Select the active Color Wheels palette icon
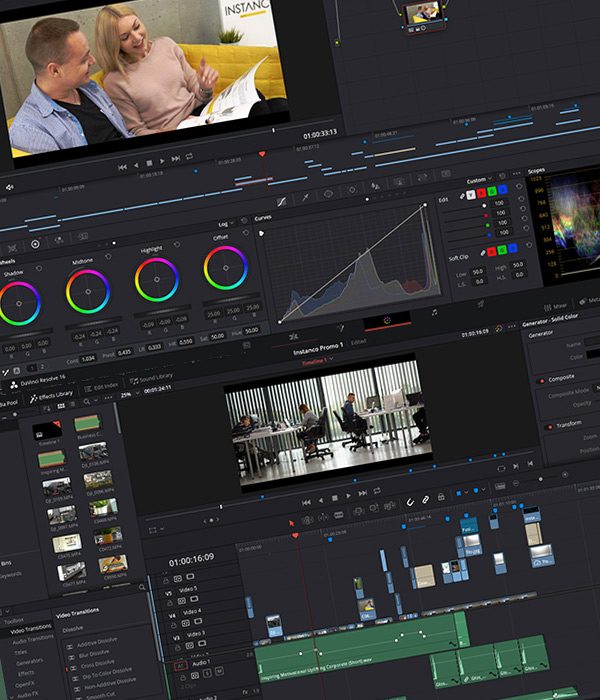This screenshot has width=600, height=700. tap(35, 244)
